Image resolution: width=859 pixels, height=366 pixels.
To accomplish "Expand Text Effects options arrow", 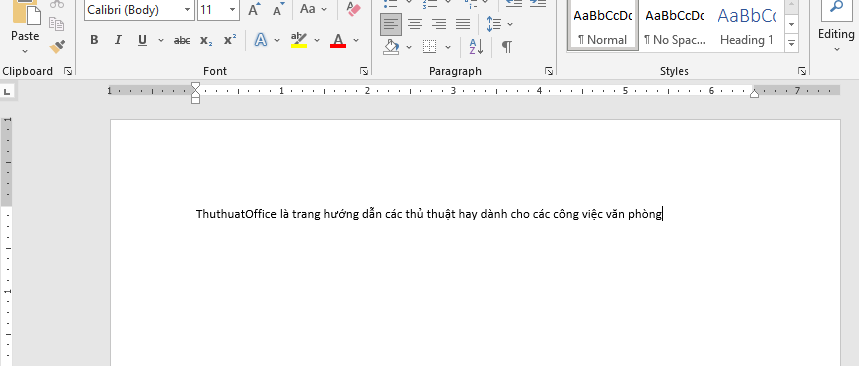I will [x=277, y=40].
